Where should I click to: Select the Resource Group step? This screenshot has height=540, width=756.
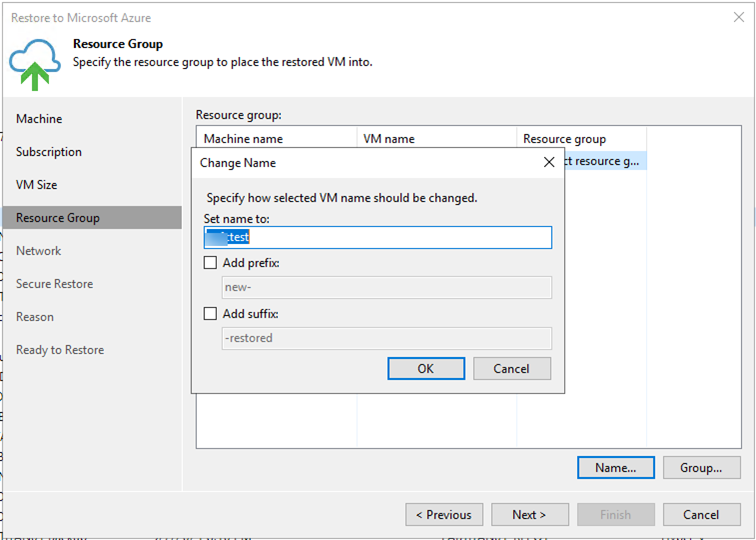pos(92,217)
